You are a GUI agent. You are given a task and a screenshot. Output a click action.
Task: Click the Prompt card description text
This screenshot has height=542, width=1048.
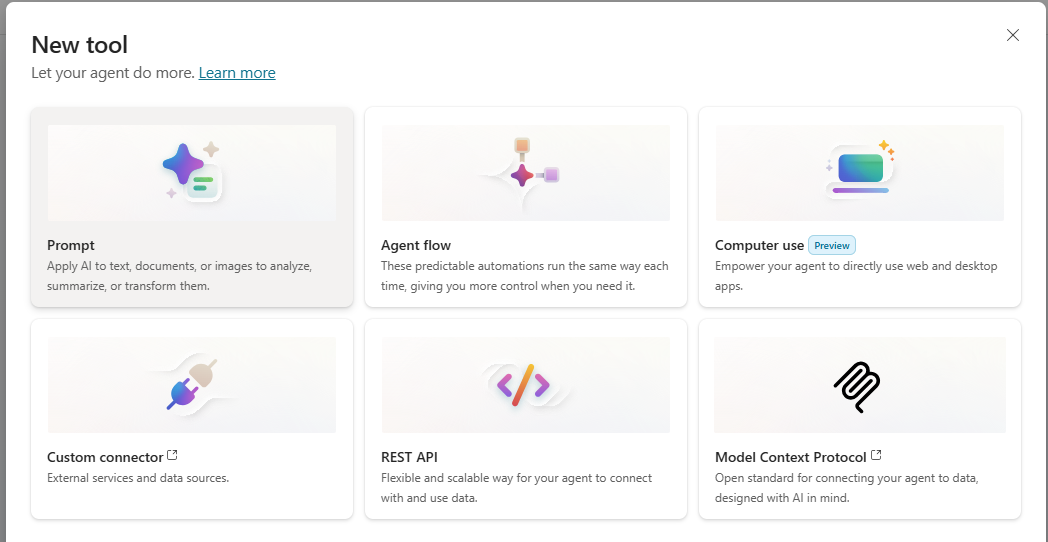(180, 276)
